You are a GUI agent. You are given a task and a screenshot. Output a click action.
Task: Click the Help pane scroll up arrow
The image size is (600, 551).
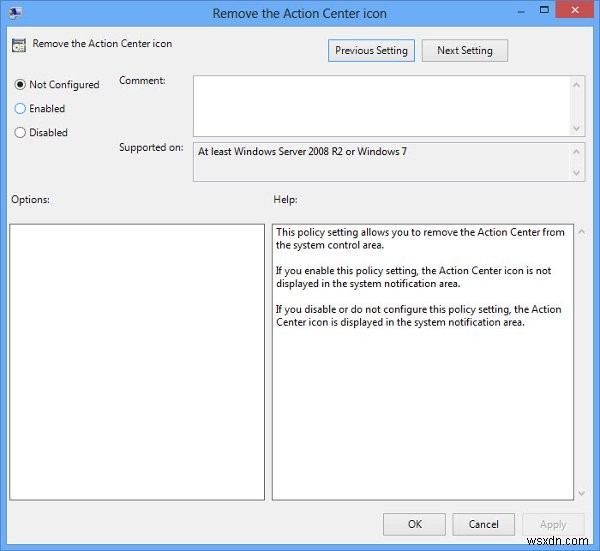pyautogui.click(x=582, y=231)
